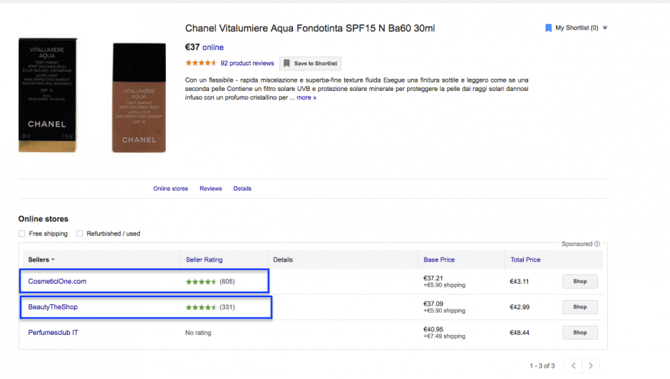
Task: Select the (605) review count
Action: click(227, 282)
